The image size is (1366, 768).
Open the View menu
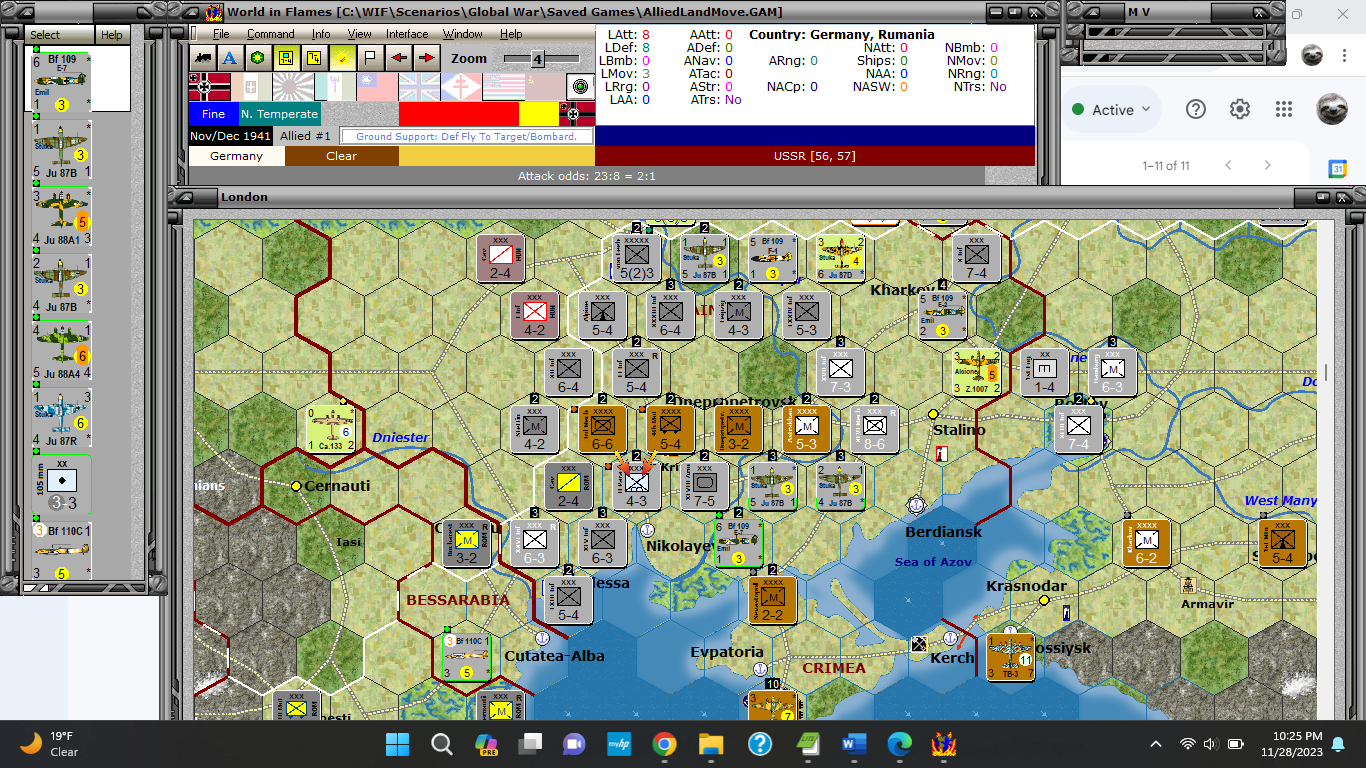coord(359,34)
